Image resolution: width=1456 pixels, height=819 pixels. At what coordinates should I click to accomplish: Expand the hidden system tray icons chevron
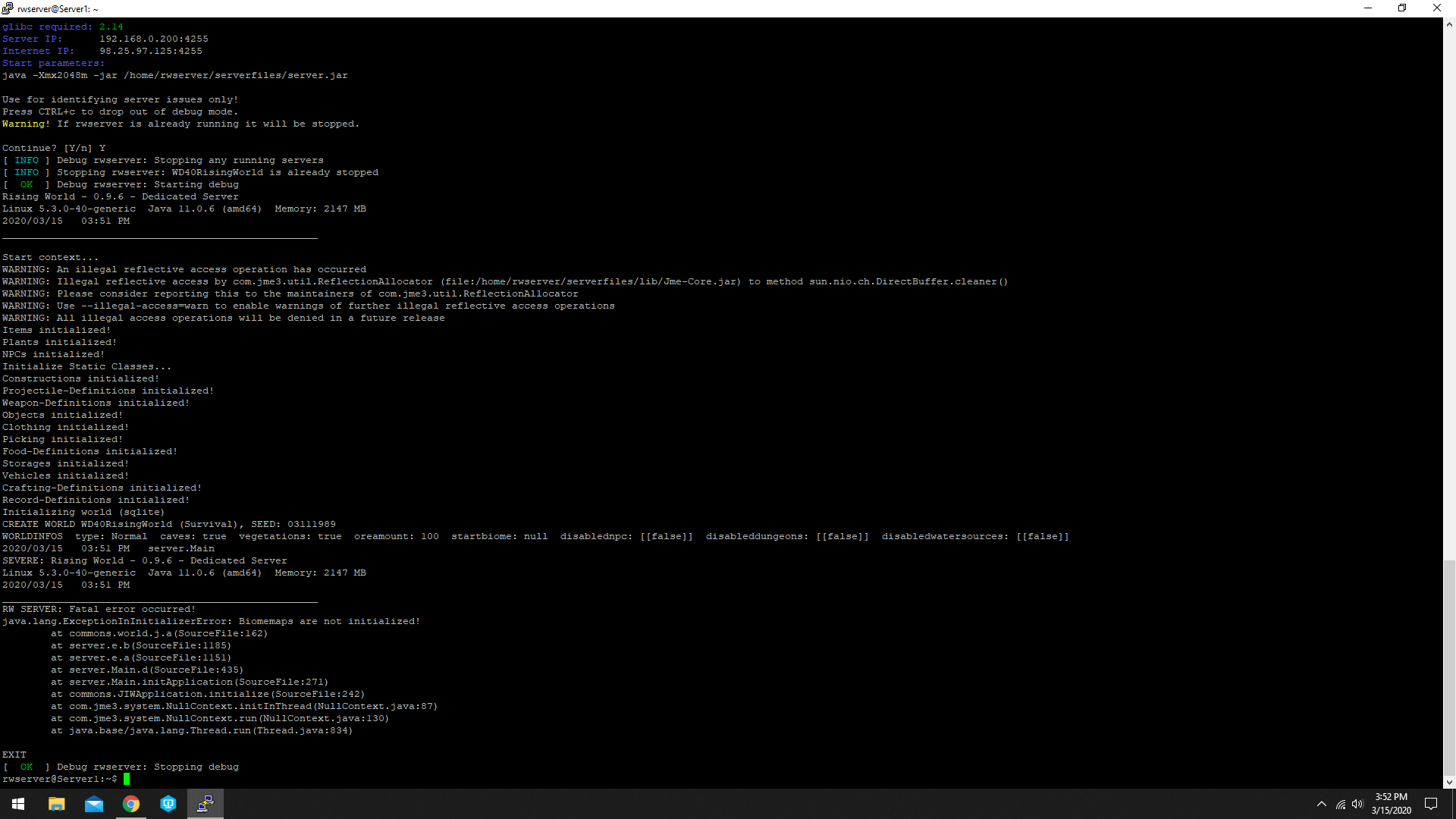[1322, 805]
